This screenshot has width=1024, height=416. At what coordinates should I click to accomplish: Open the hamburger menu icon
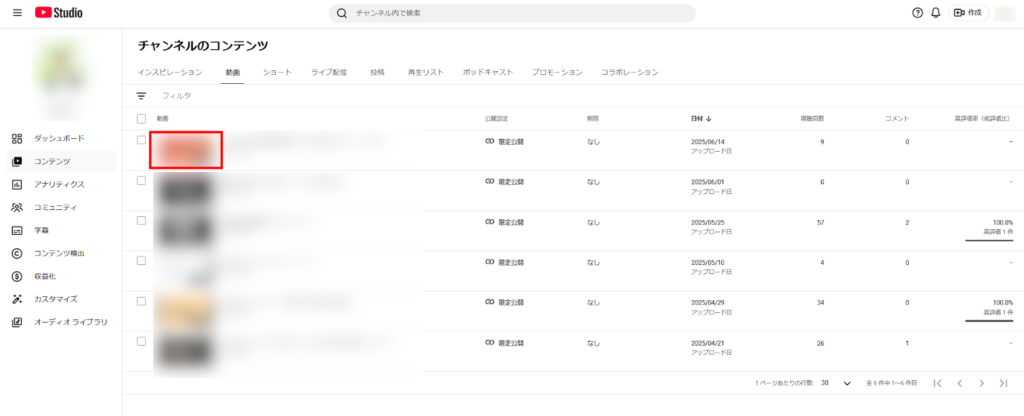[16, 13]
